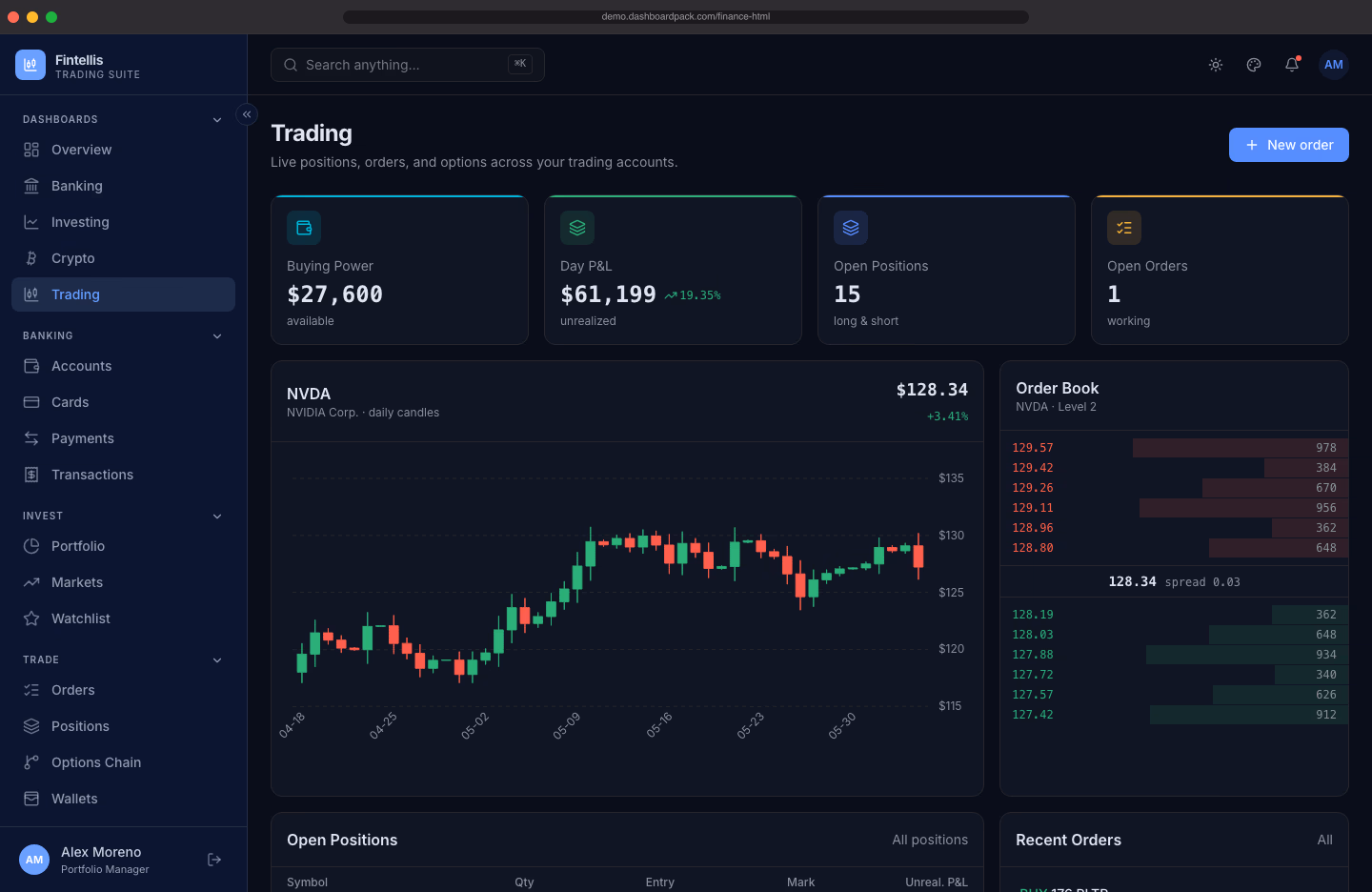Click the Mark column header
The image size is (1372, 892).
click(x=800, y=882)
